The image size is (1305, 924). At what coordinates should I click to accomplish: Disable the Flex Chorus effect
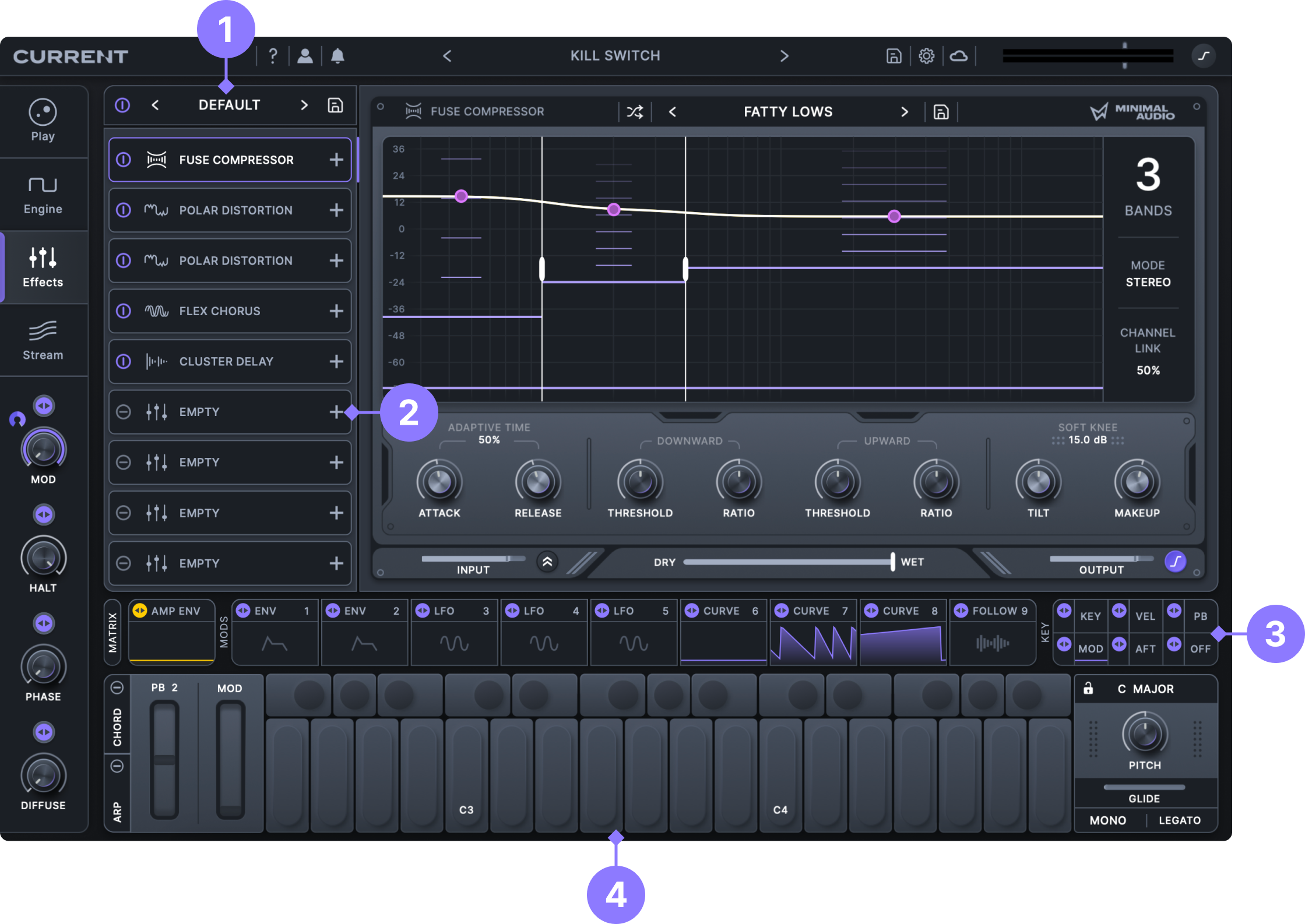pyautogui.click(x=124, y=311)
